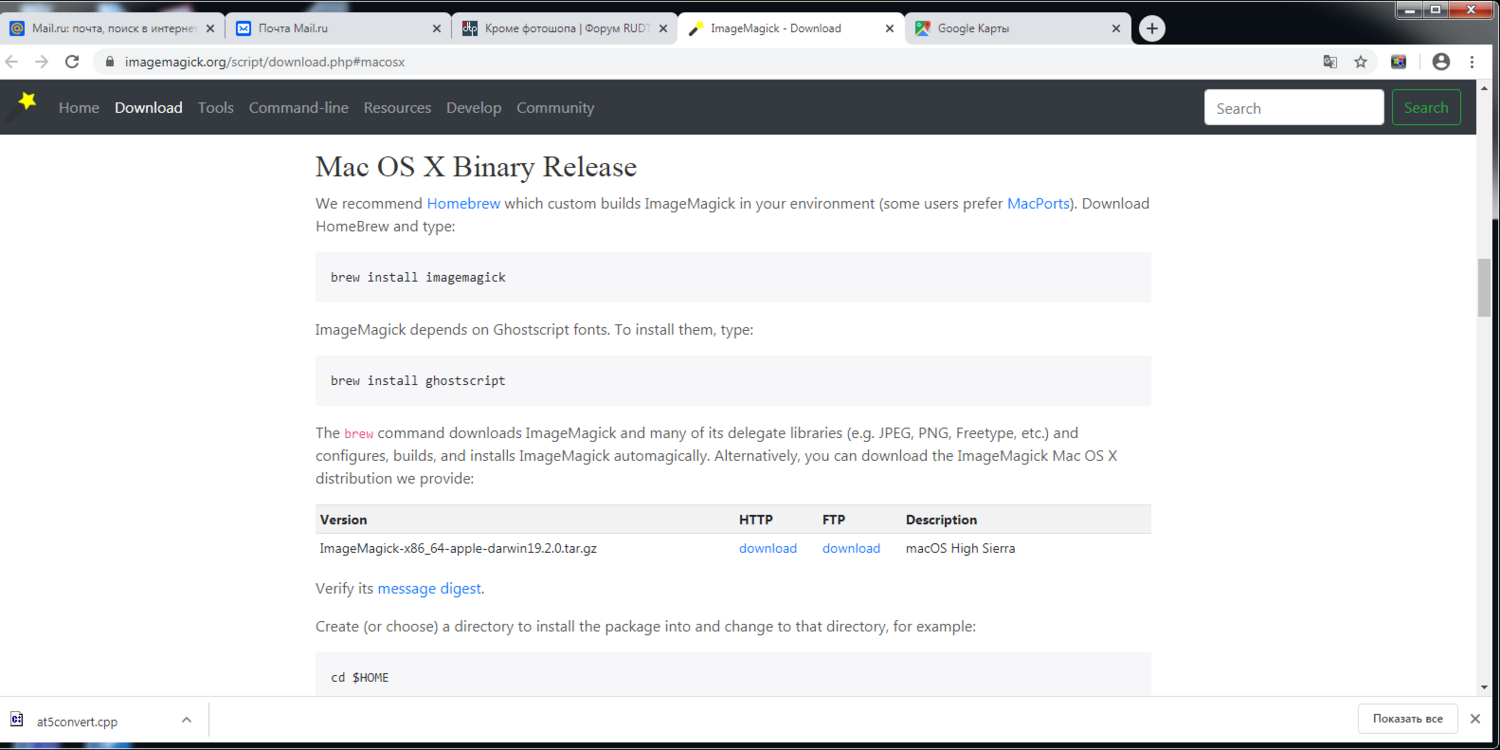Screen dimensions: 1500x750
Task: Click the padlock site info icon
Action: click(110, 62)
